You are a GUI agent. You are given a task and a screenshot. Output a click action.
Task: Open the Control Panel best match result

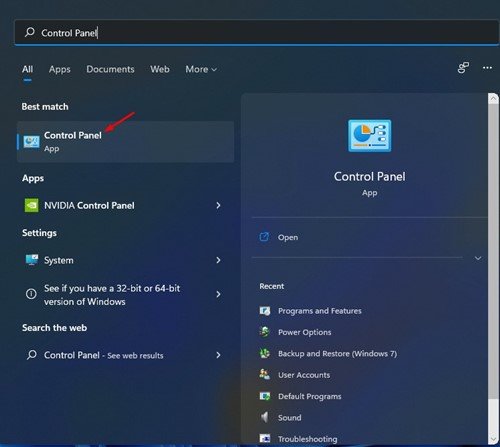click(125, 142)
